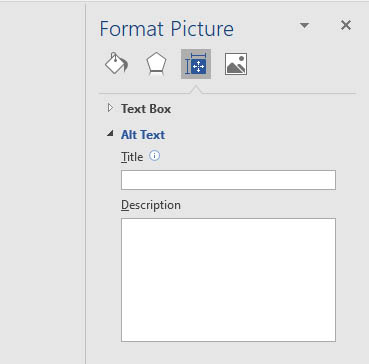Click the Description label
The width and height of the screenshot is (369, 364).
pyautogui.click(x=151, y=205)
